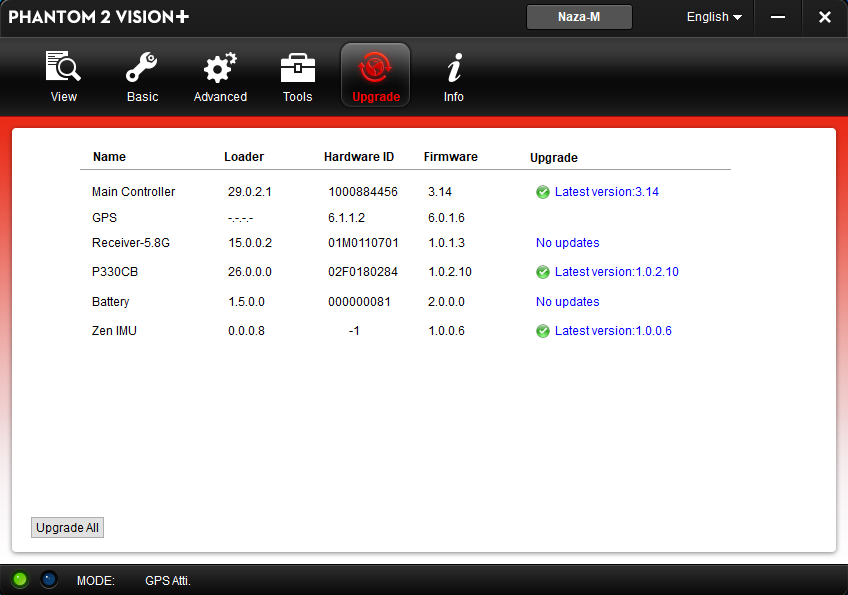Click firmware value 1.0.1.3

(446, 243)
